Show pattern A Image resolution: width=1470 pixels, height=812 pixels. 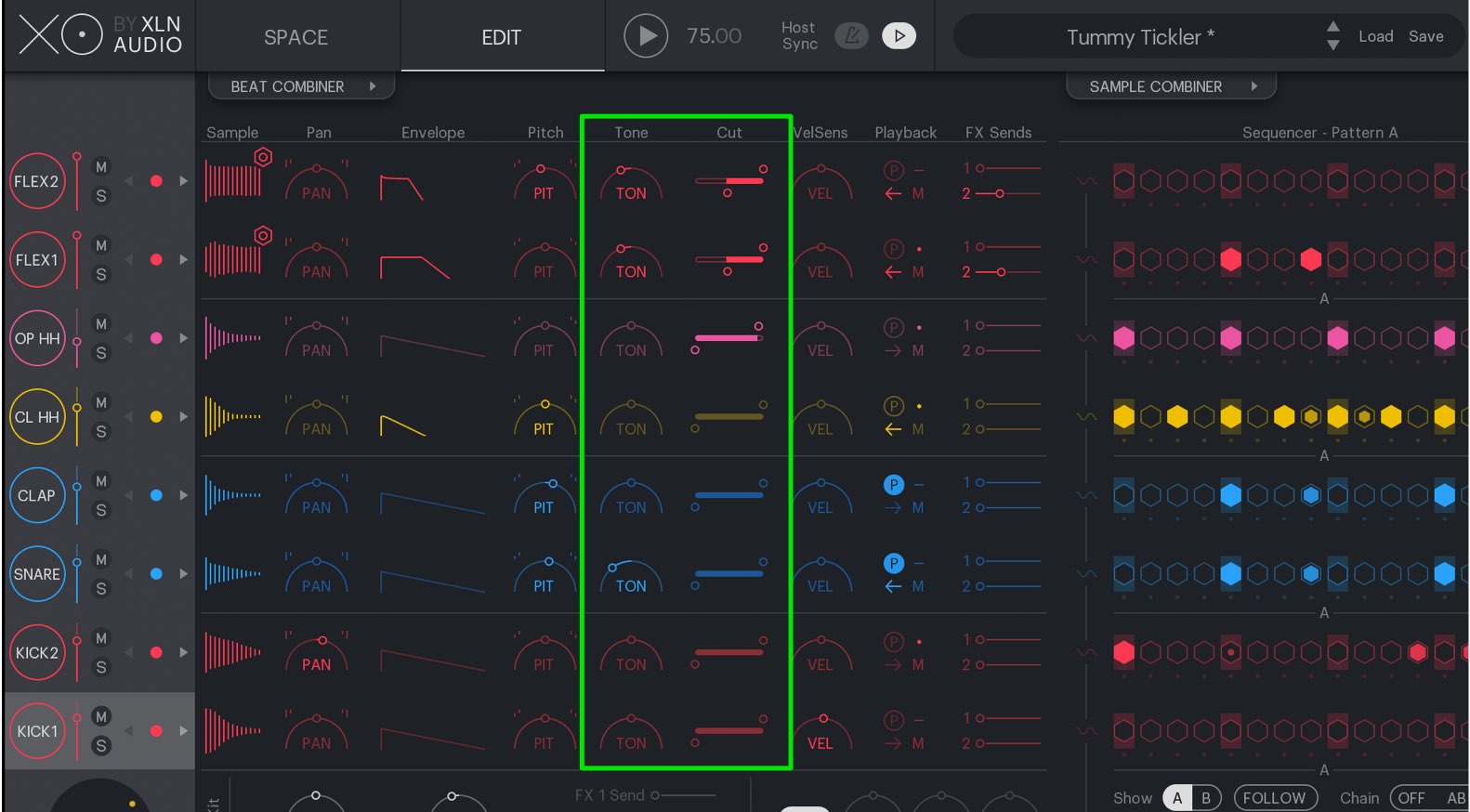coord(1177,798)
